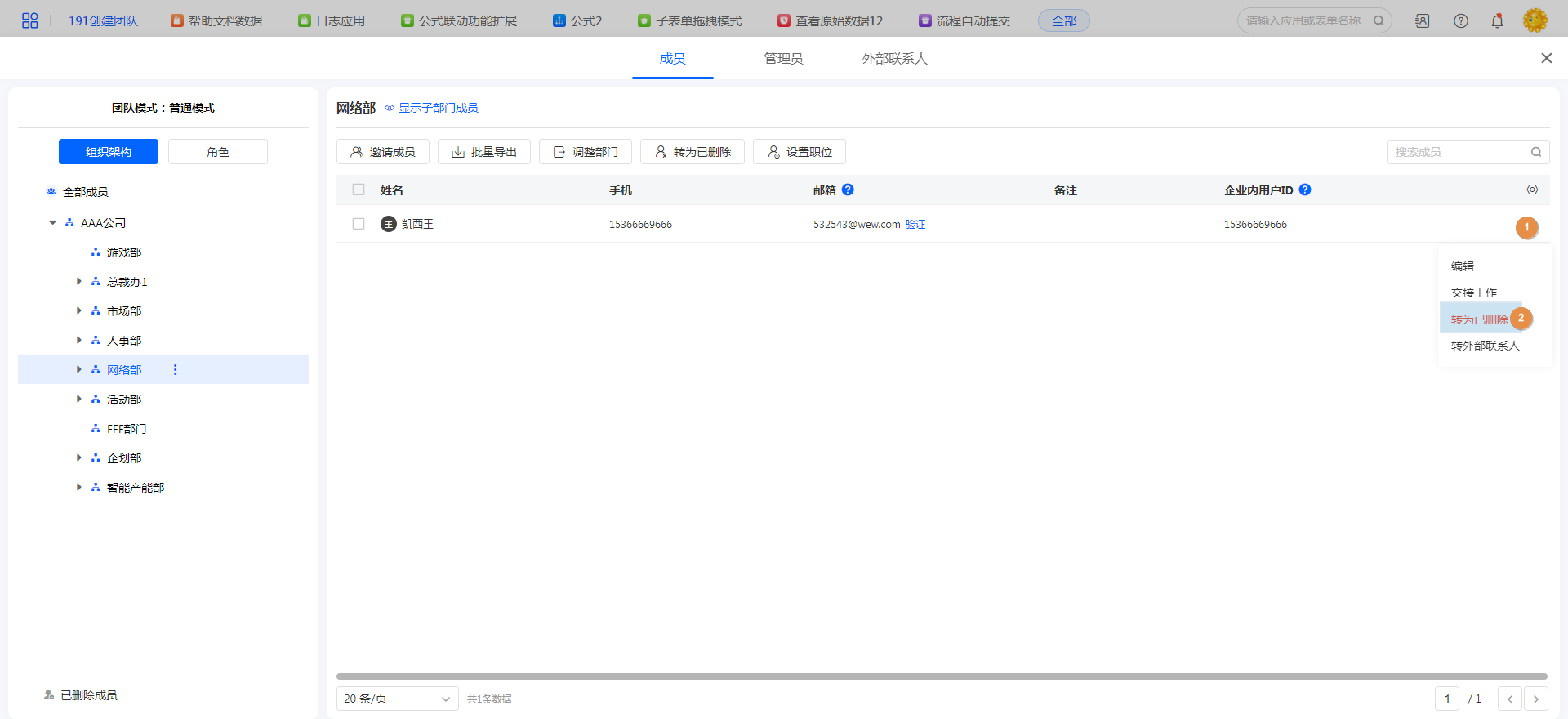1568x719 pixels.
Task: Click the 邀请成员 button
Action: click(x=383, y=152)
